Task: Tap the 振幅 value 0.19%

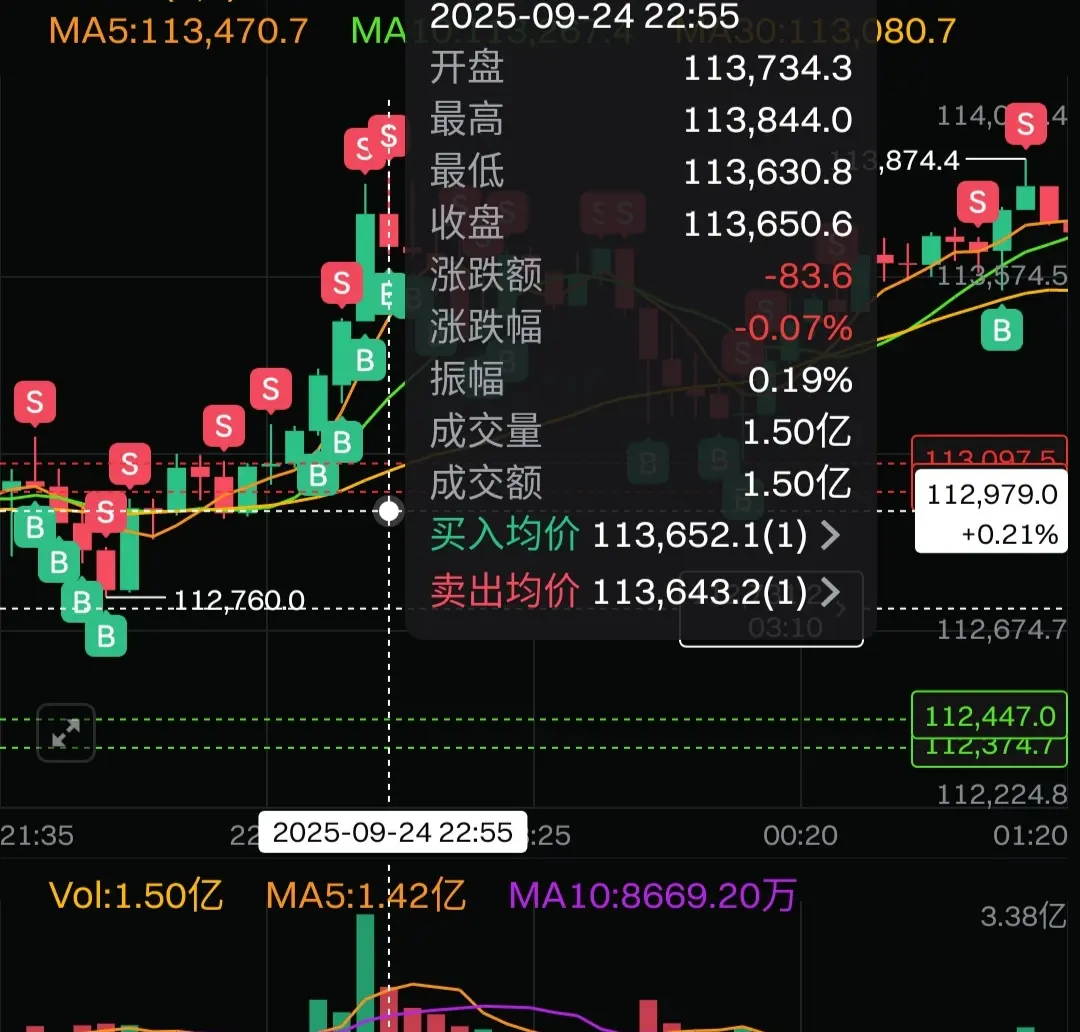Action: click(800, 380)
